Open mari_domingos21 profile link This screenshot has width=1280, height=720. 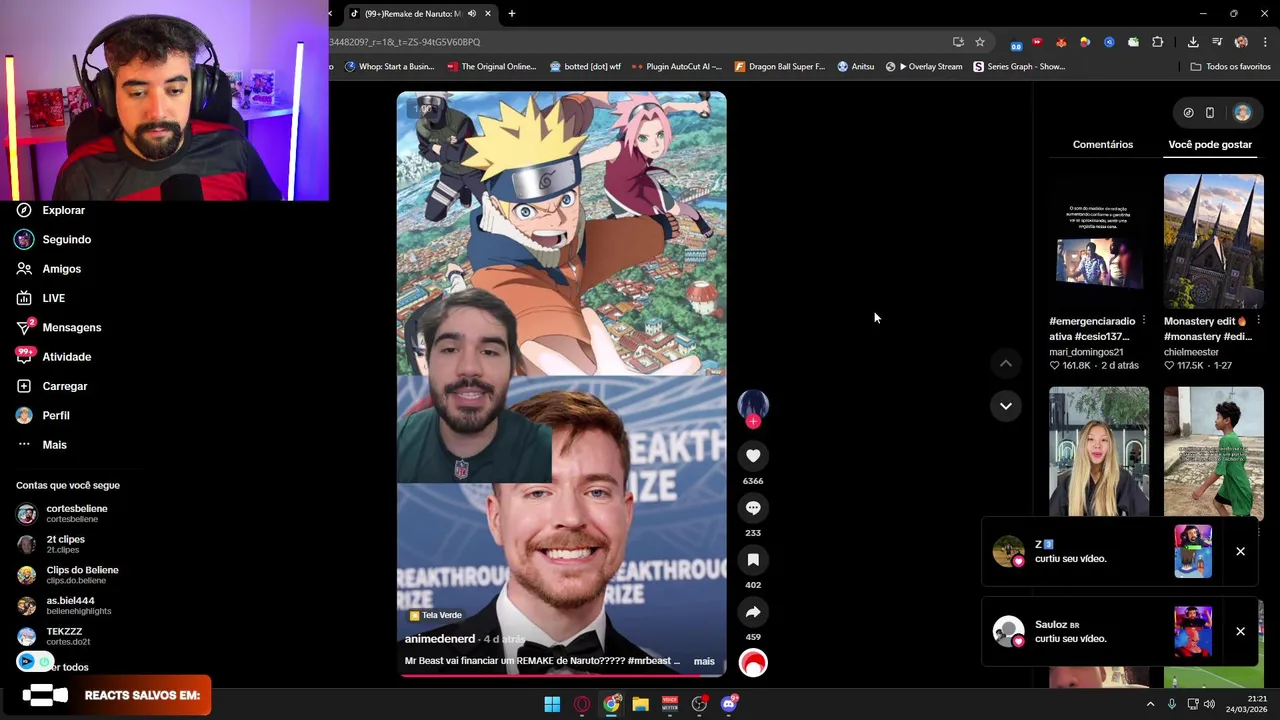pos(1086,352)
